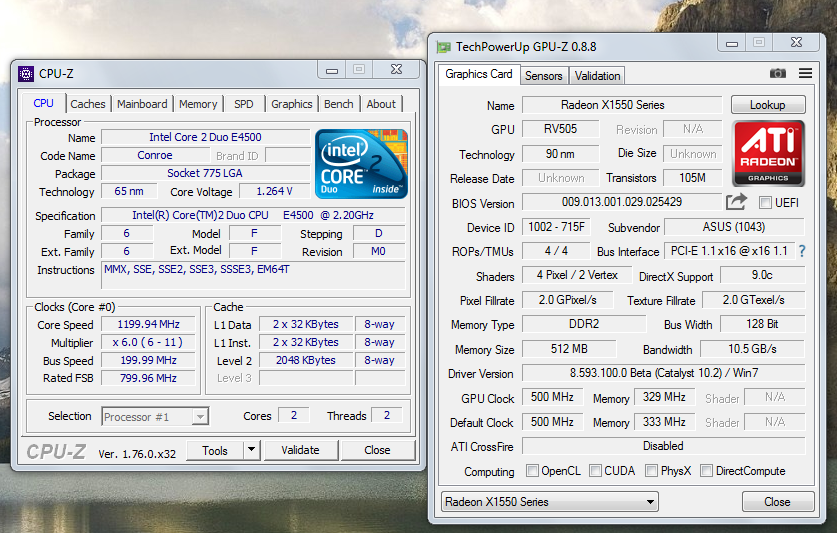Click the Validate button in CPU-Z
Viewport: 837px width, 533px height.
(x=300, y=450)
